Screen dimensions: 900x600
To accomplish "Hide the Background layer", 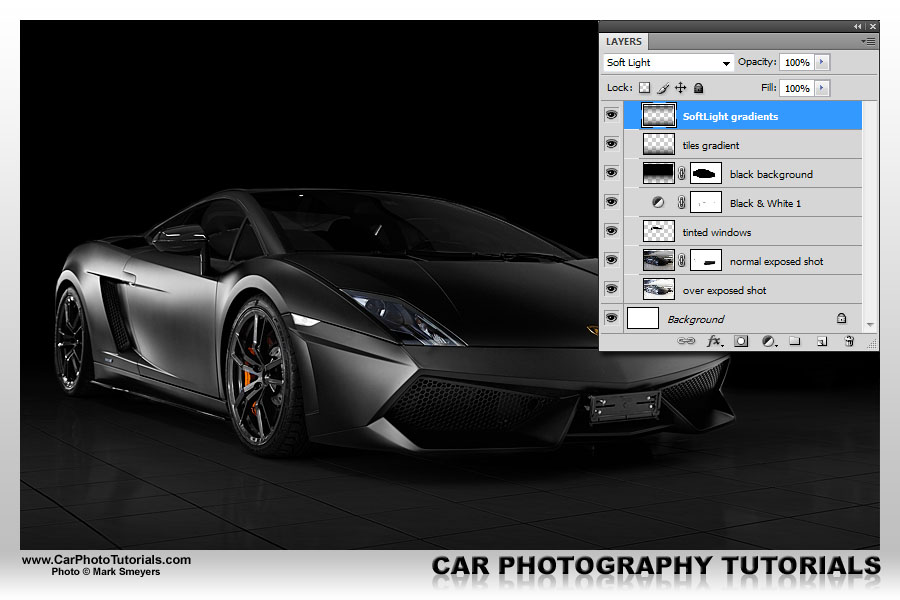I will tap(612, 318).
